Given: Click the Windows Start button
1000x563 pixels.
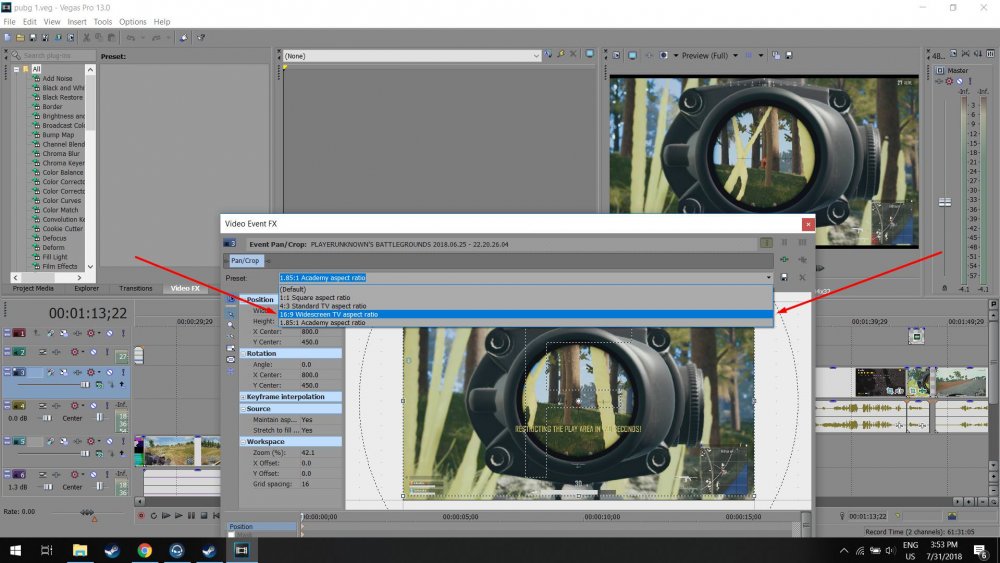Looking at the screenshot, I should point(15,550).
